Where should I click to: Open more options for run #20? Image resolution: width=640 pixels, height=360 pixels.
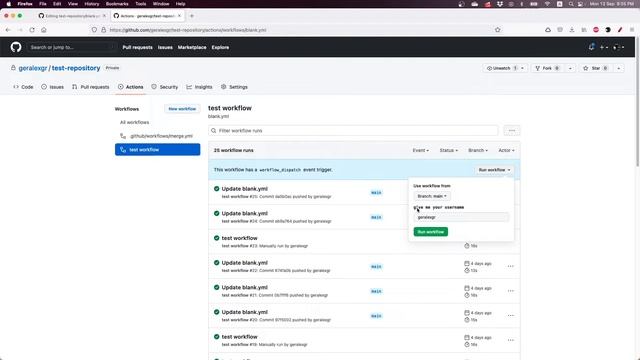(511, 316)
